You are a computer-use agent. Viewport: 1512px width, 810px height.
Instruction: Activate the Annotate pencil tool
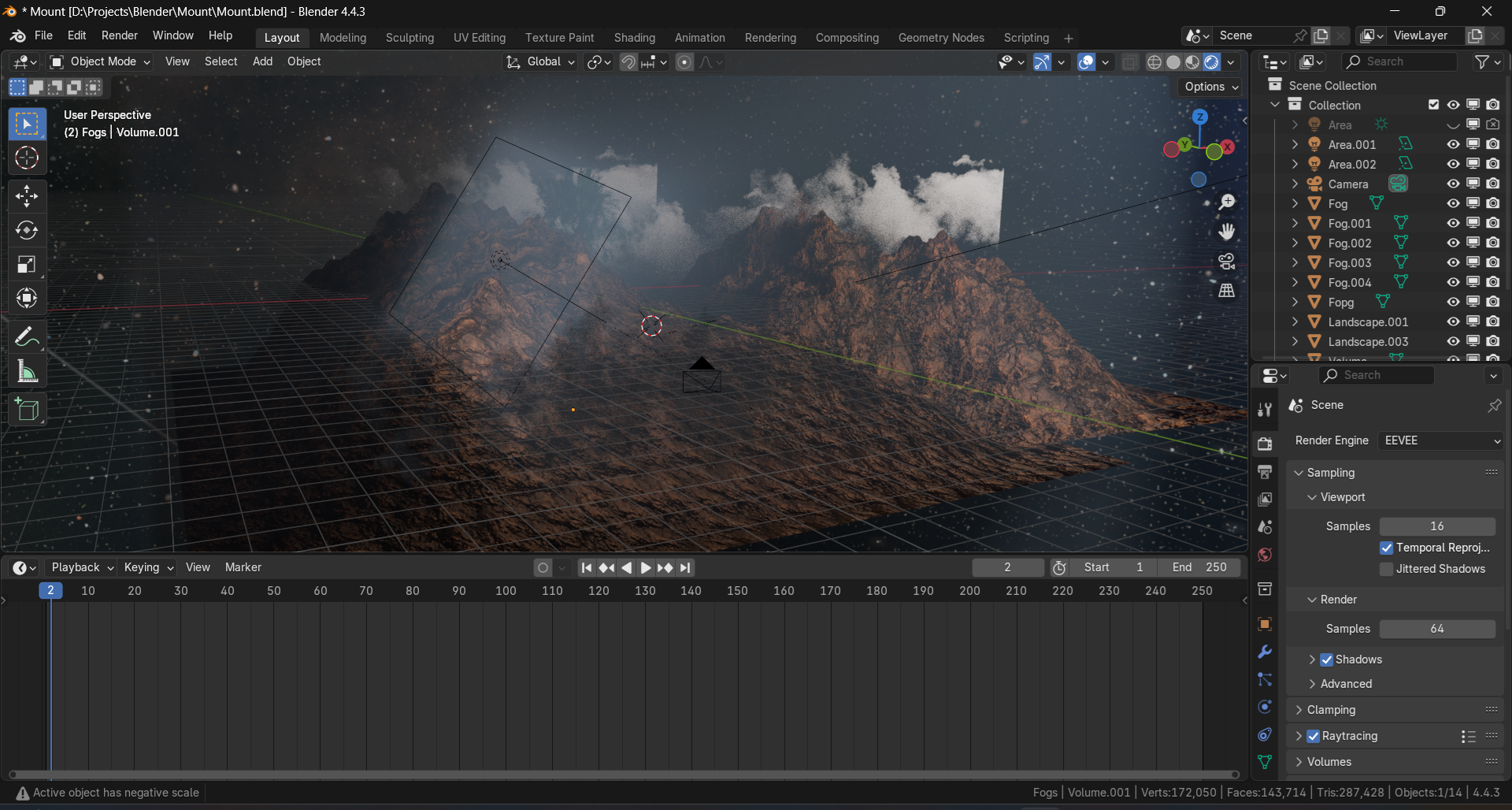[x=27, y=337]
